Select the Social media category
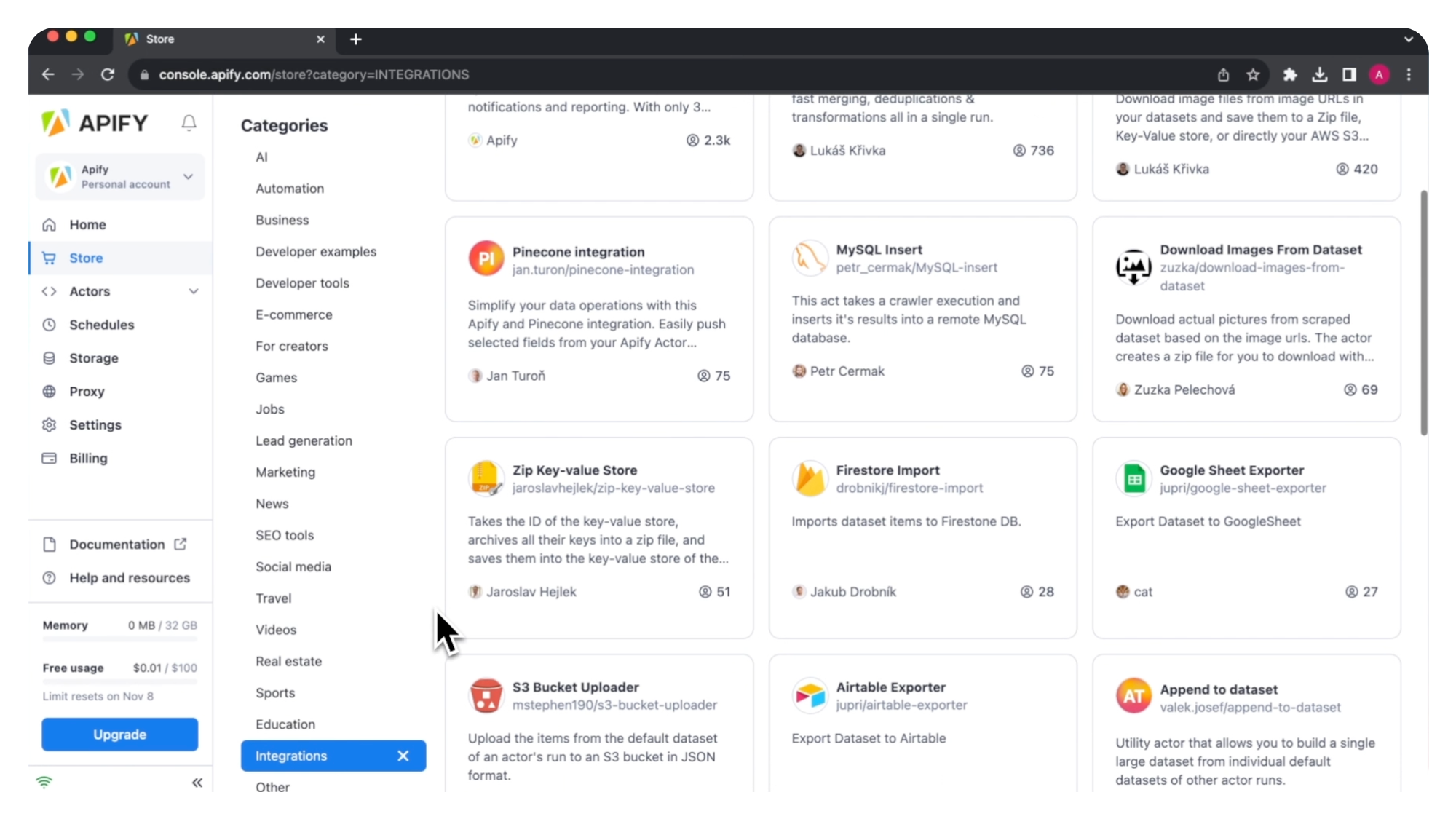1456x819 pixels. click(x=294, y=567)
